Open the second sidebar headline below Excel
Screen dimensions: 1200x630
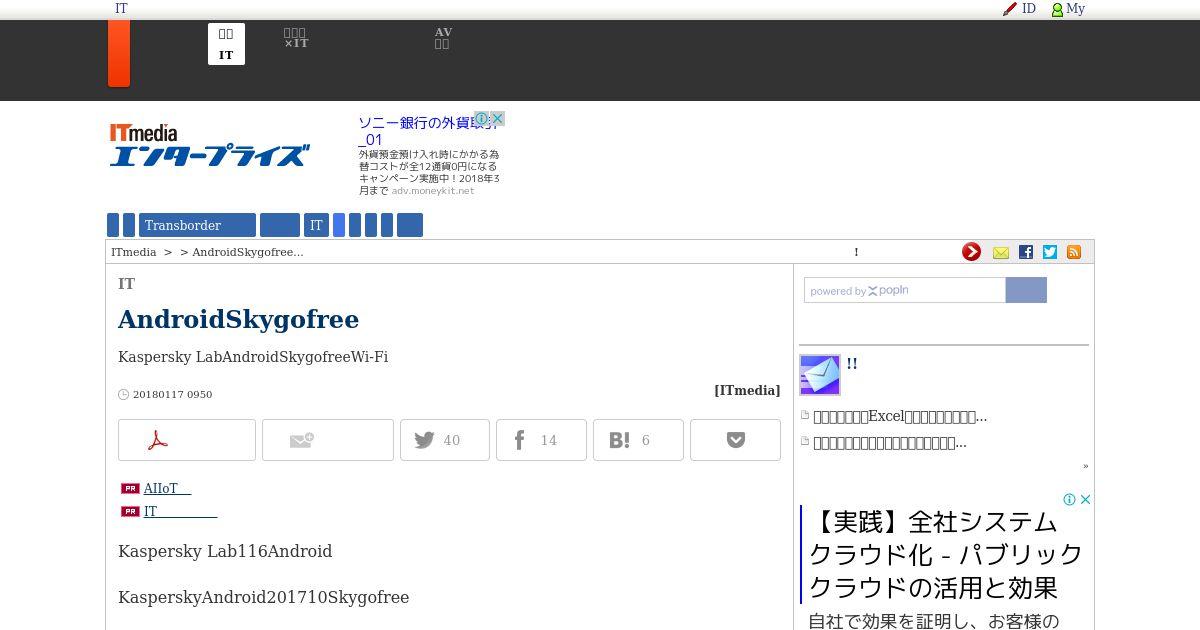click(890, 442)
